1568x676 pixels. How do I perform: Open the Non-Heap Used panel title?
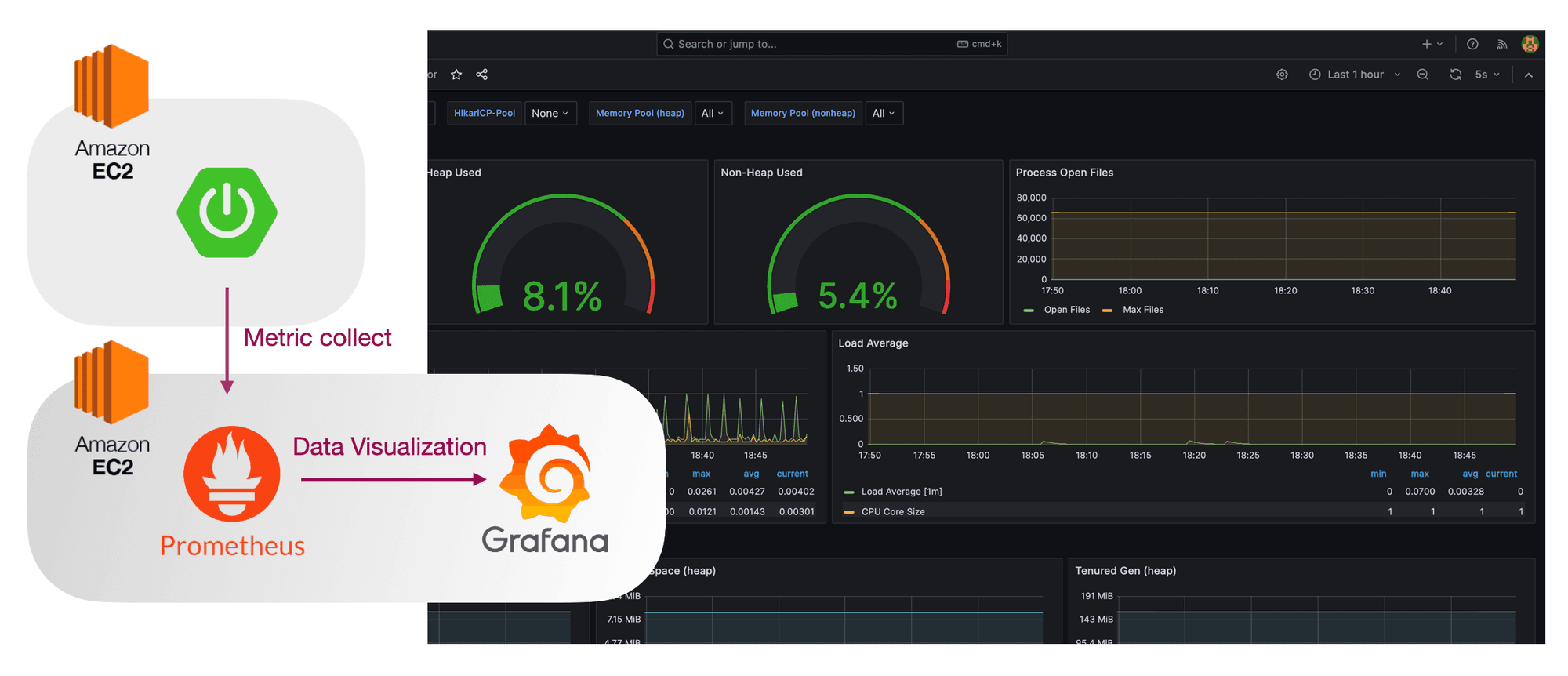(x=761, y=173)
